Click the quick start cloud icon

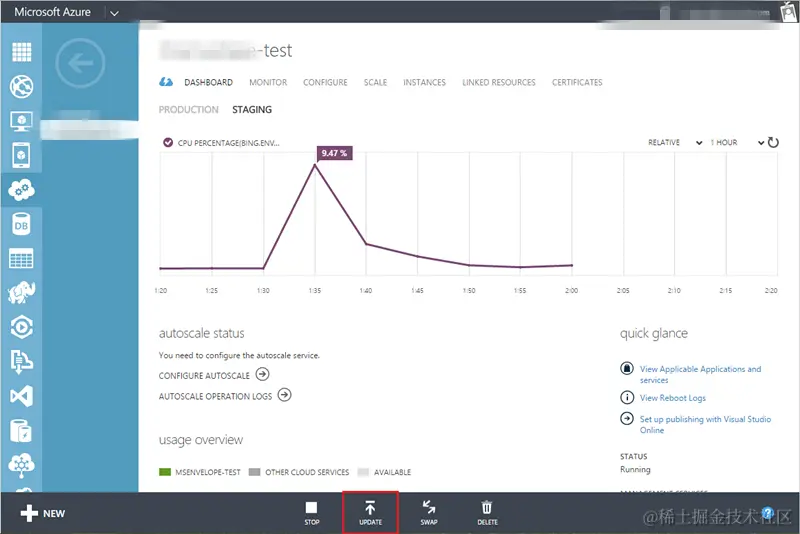(x=166, y=82)
